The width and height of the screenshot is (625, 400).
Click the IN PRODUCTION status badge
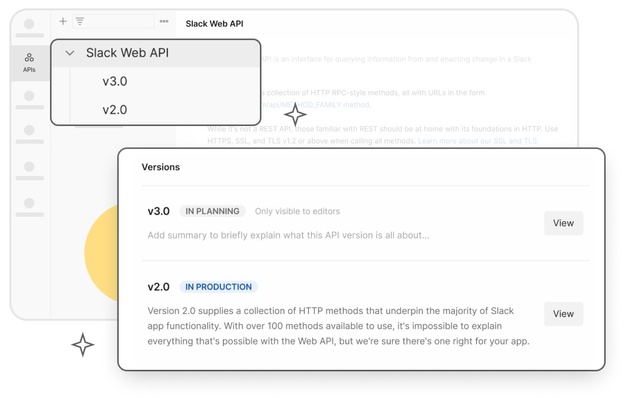[x=219, y=287]
